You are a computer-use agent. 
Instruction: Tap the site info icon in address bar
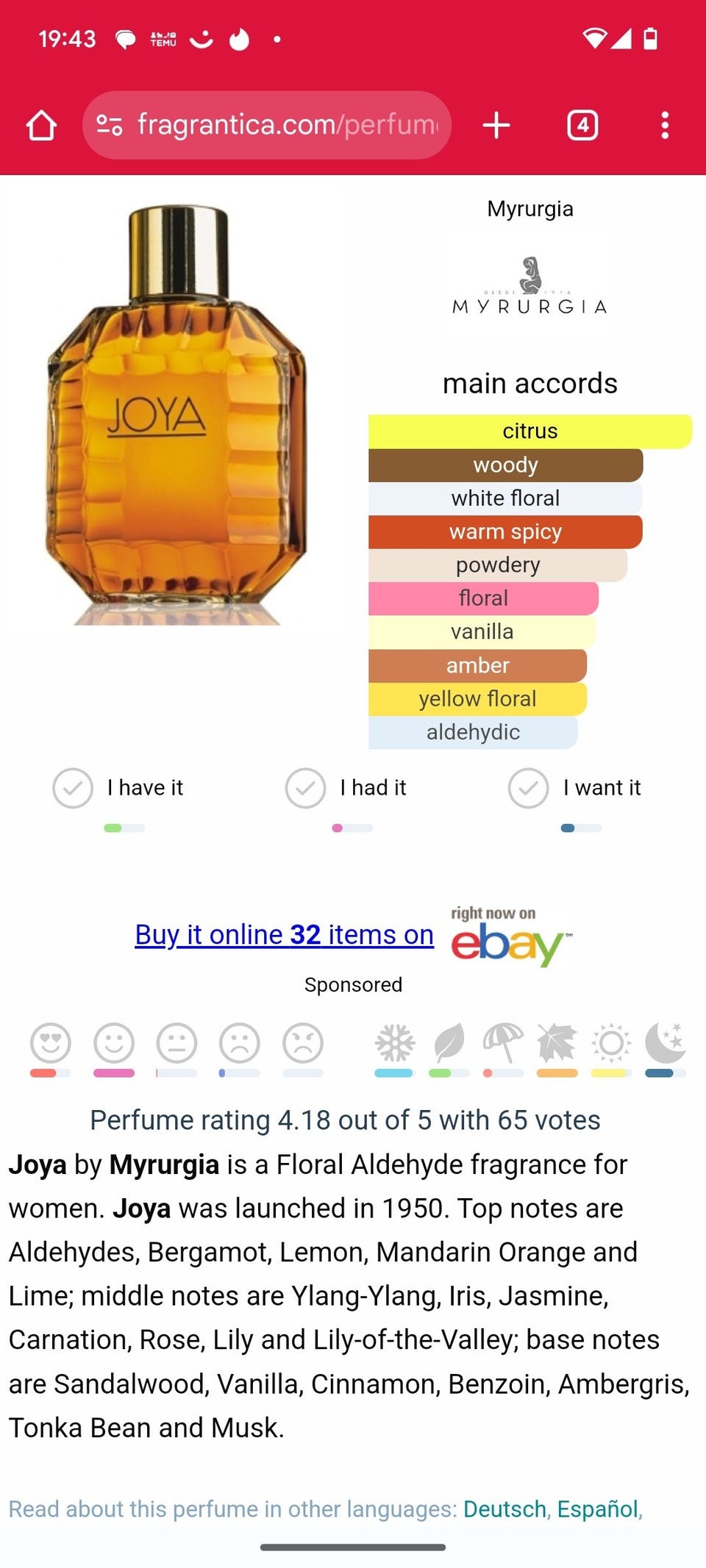click(x=110, y=125)
